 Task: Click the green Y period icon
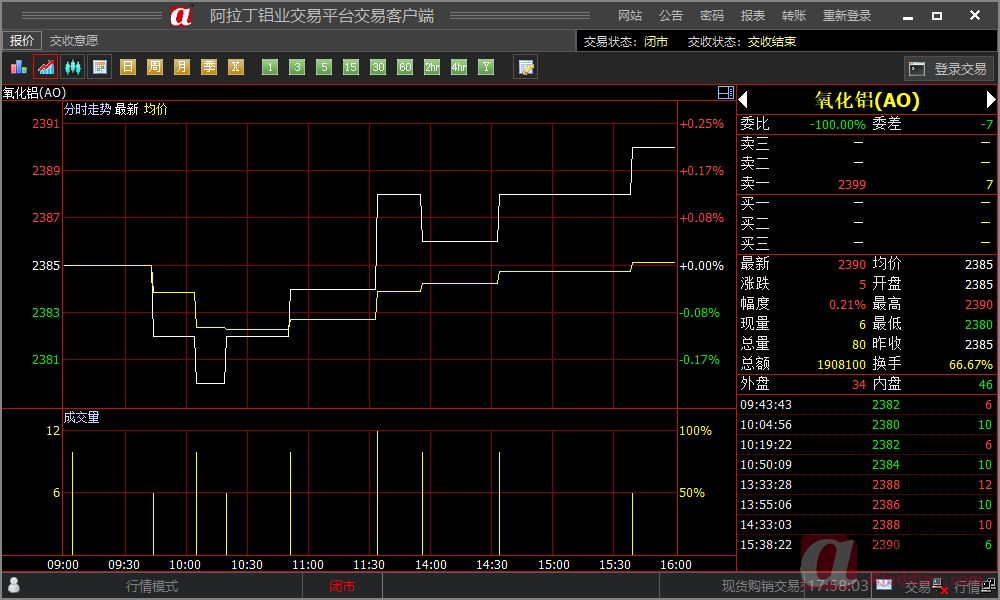coord(486,67)
